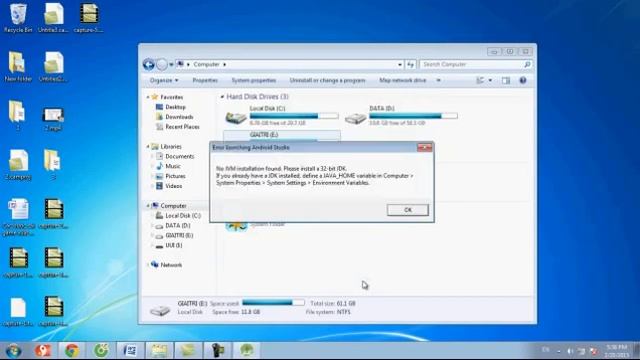640x360 pixels.
Task: Collapse the Libraries group
Action: [x=148, y=147]
